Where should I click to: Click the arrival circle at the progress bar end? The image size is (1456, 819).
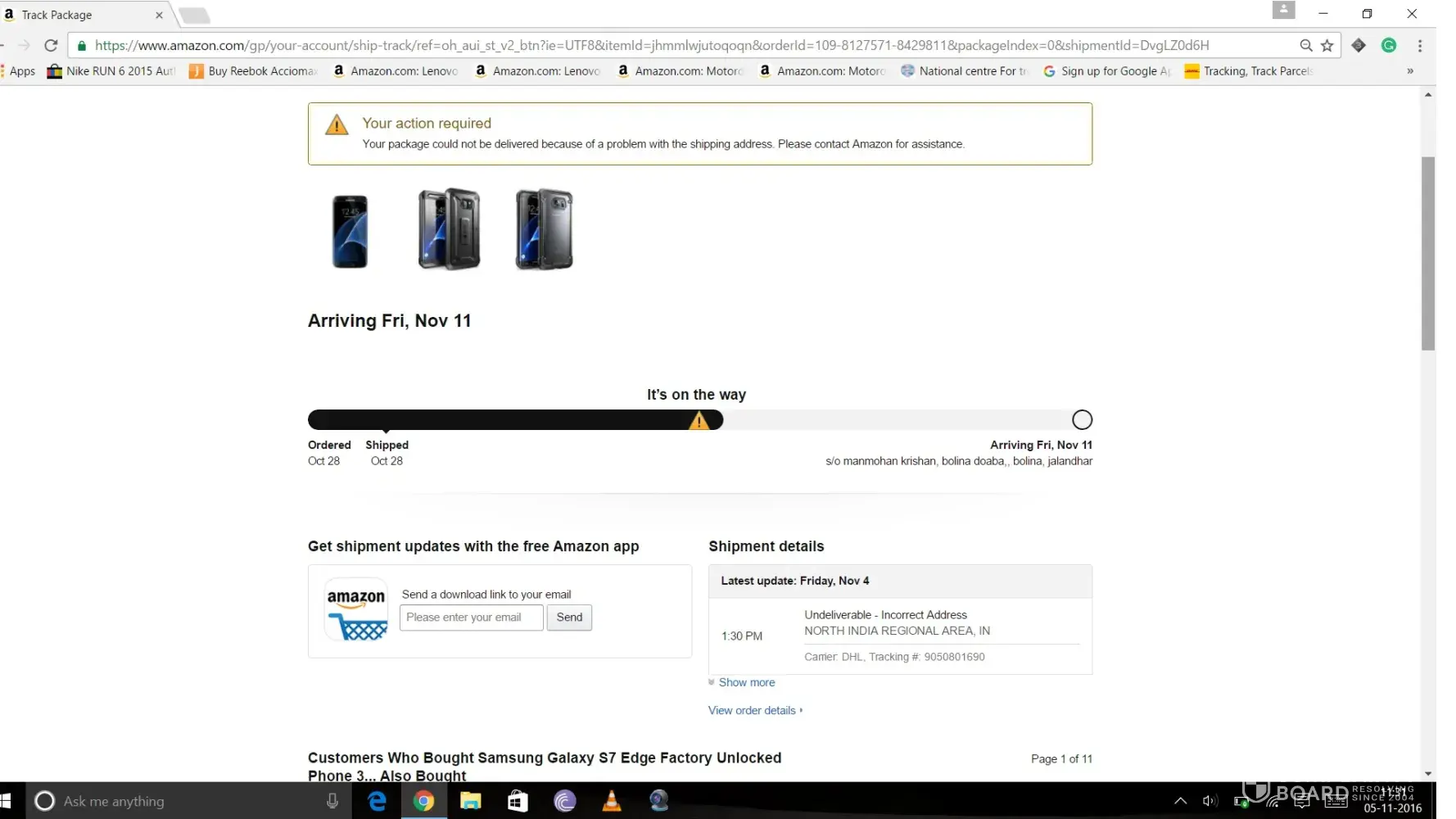tap(1082, 420)
